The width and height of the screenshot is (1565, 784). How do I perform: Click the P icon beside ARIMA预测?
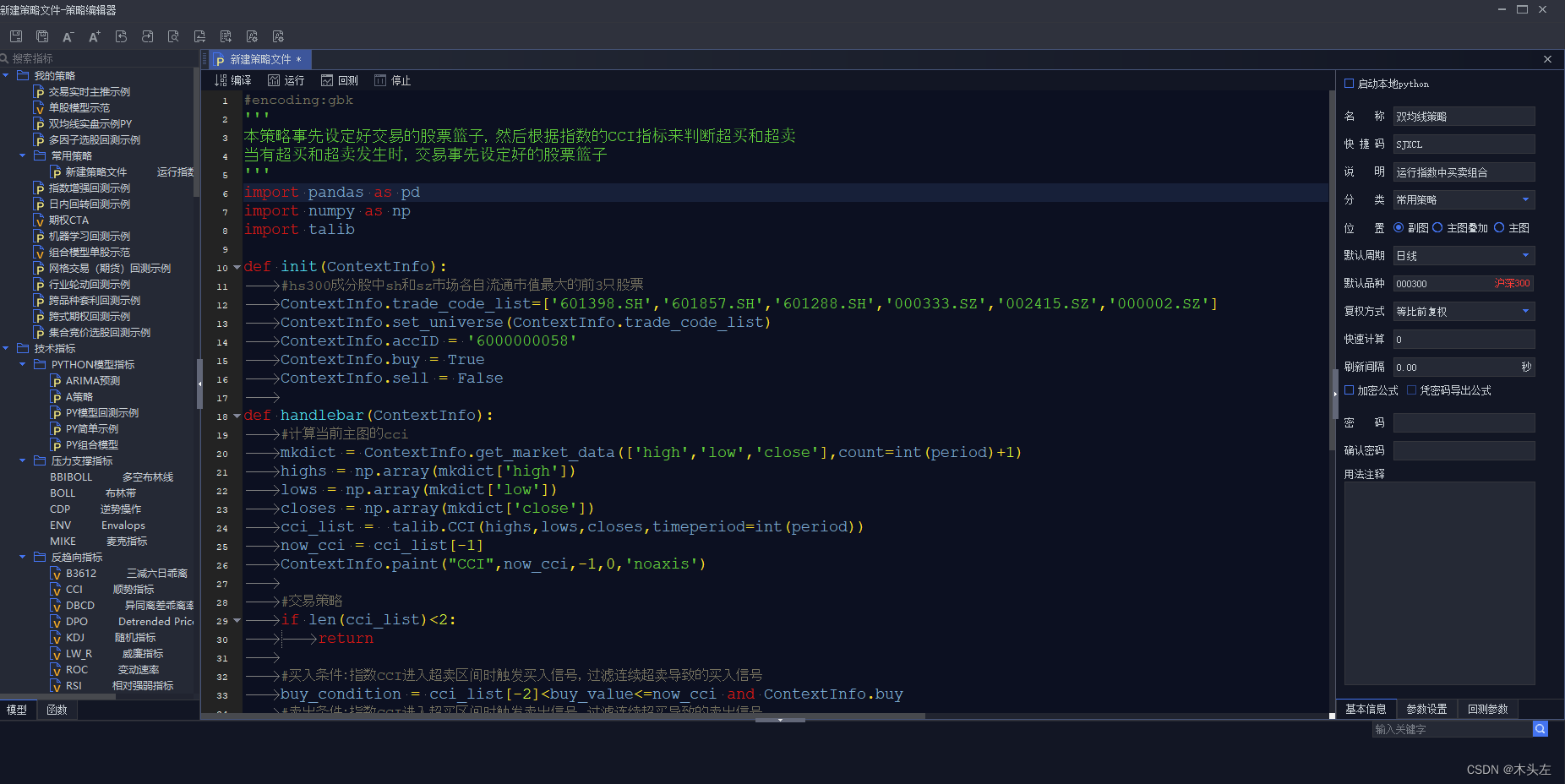pos(56,381)
